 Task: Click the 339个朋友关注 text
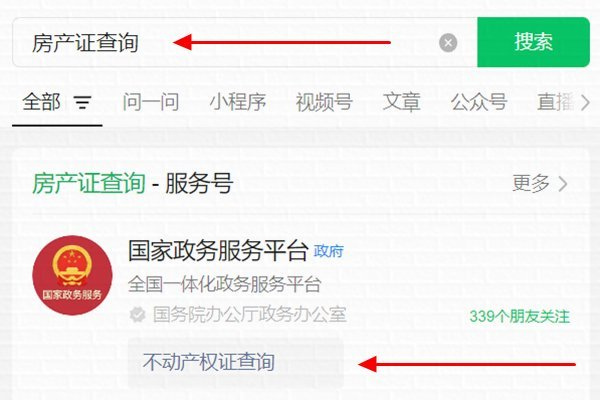pyautogui.click(x=520, y=317)
